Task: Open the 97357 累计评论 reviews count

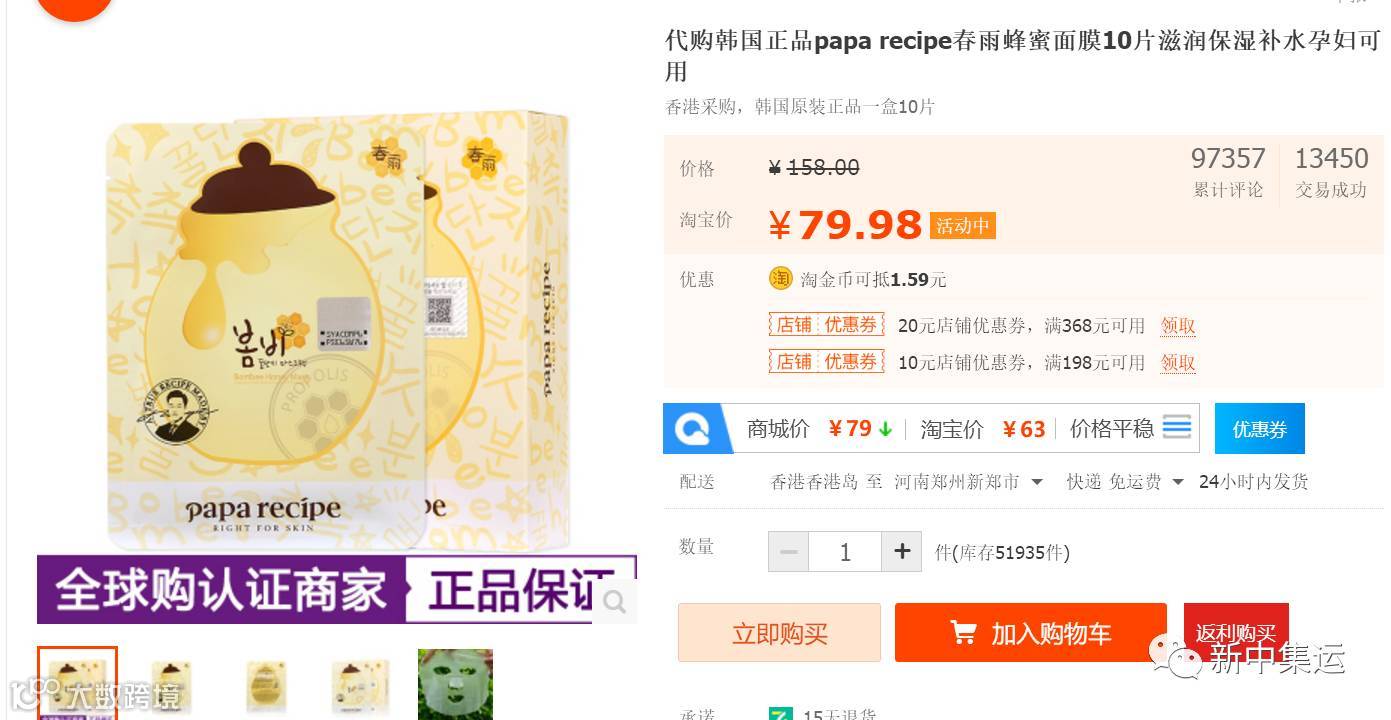Action: point(1228,172)
